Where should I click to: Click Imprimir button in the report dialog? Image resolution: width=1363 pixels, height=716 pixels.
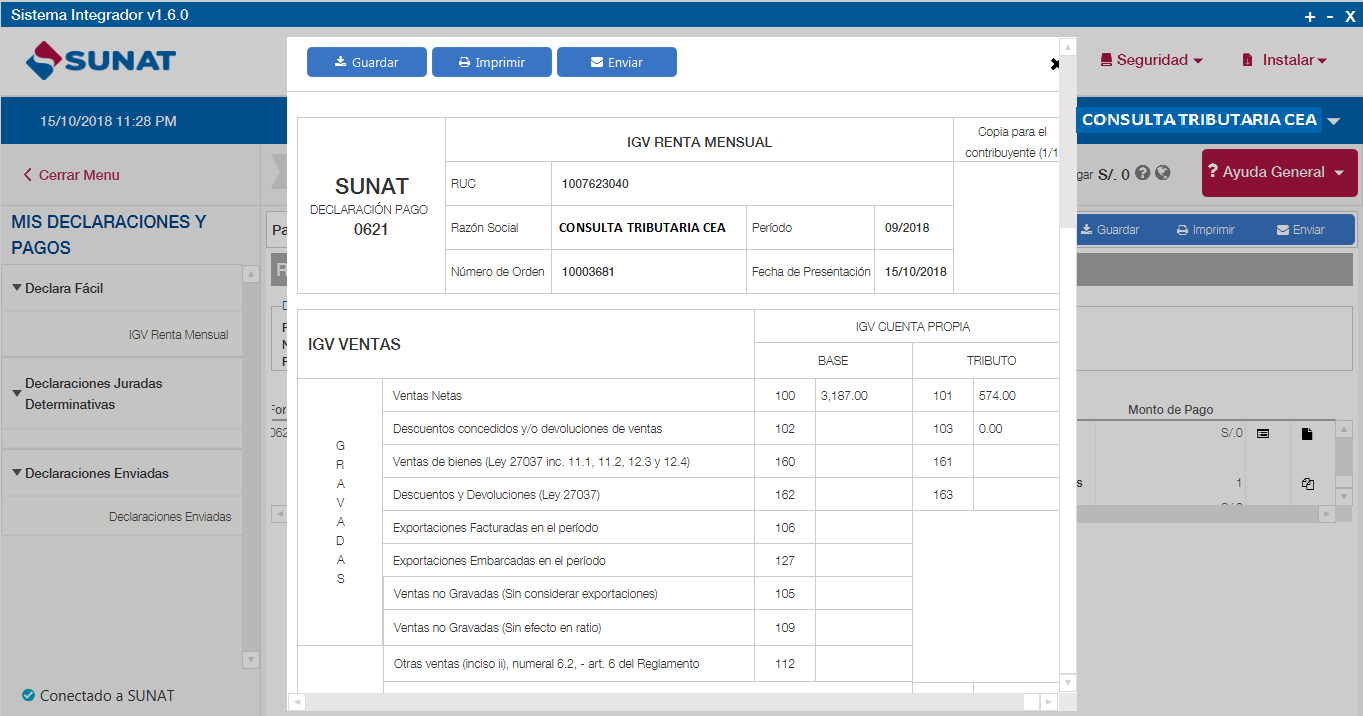tap(492, 62)
